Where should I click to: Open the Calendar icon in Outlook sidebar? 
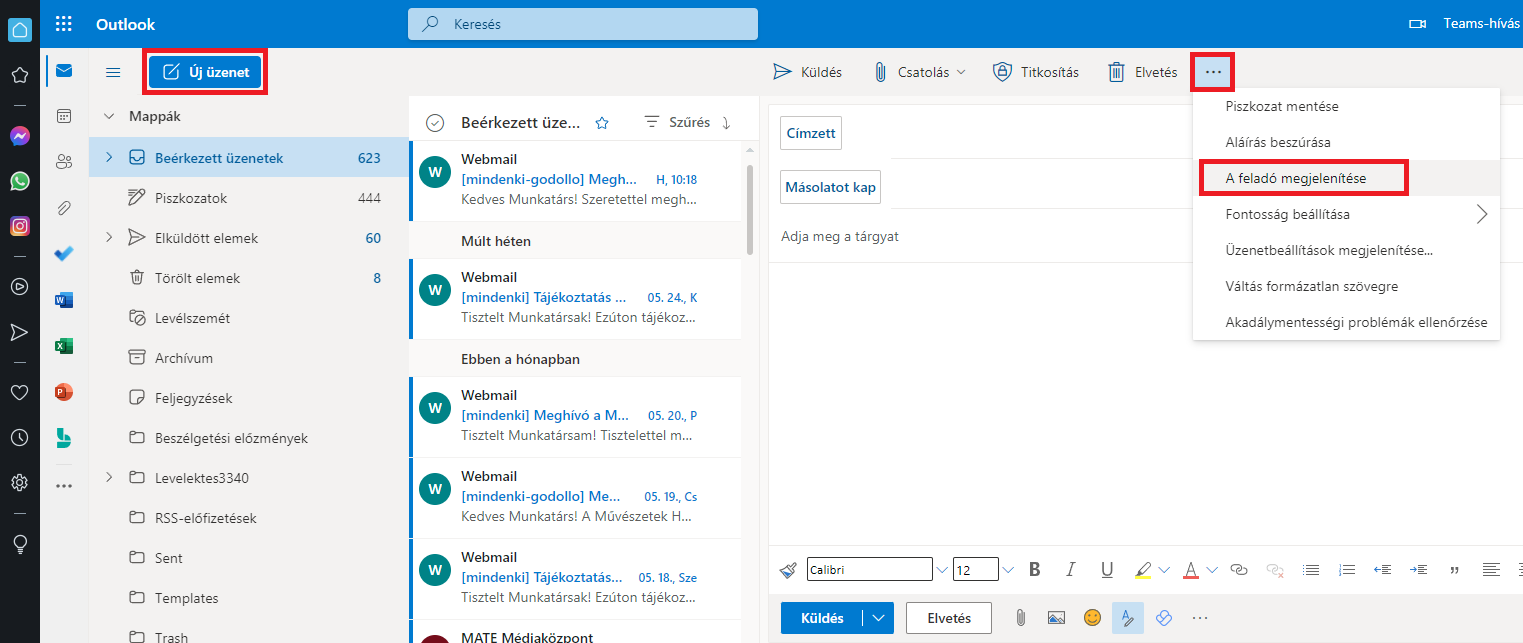(x=64, y=116)
